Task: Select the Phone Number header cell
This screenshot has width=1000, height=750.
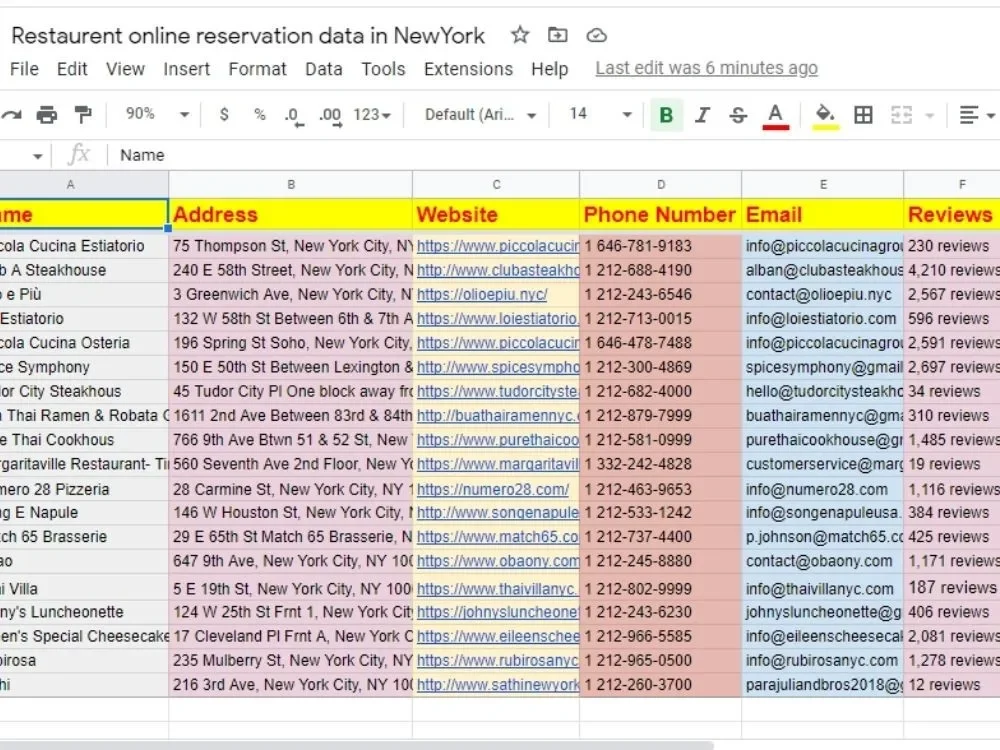Action: click(x=661, y=214)
